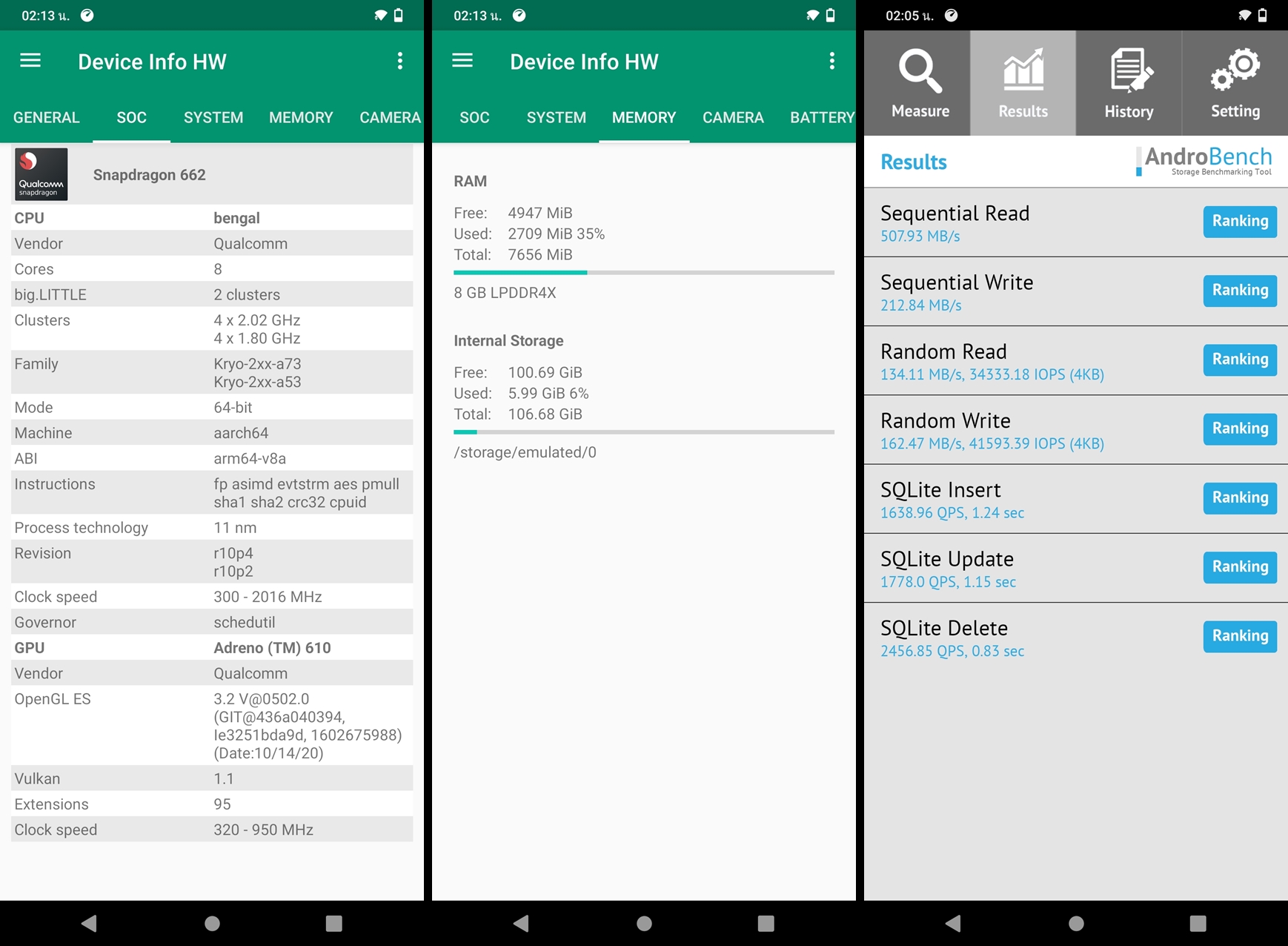Open Ranking for Random Write
This screenshot has height=946, width=1288.
click(1240, 429)
